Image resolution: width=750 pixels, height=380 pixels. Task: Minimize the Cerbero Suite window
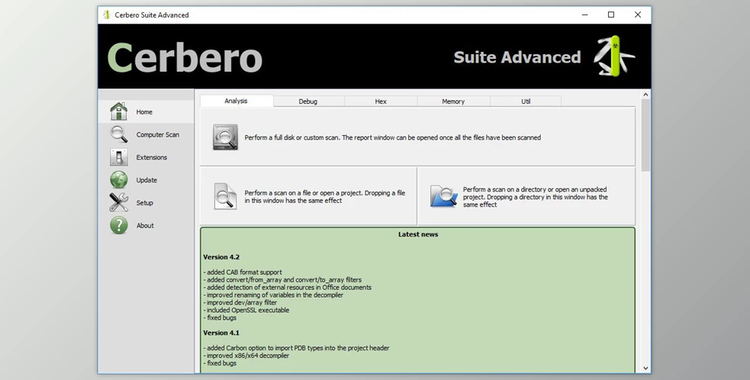585,15
